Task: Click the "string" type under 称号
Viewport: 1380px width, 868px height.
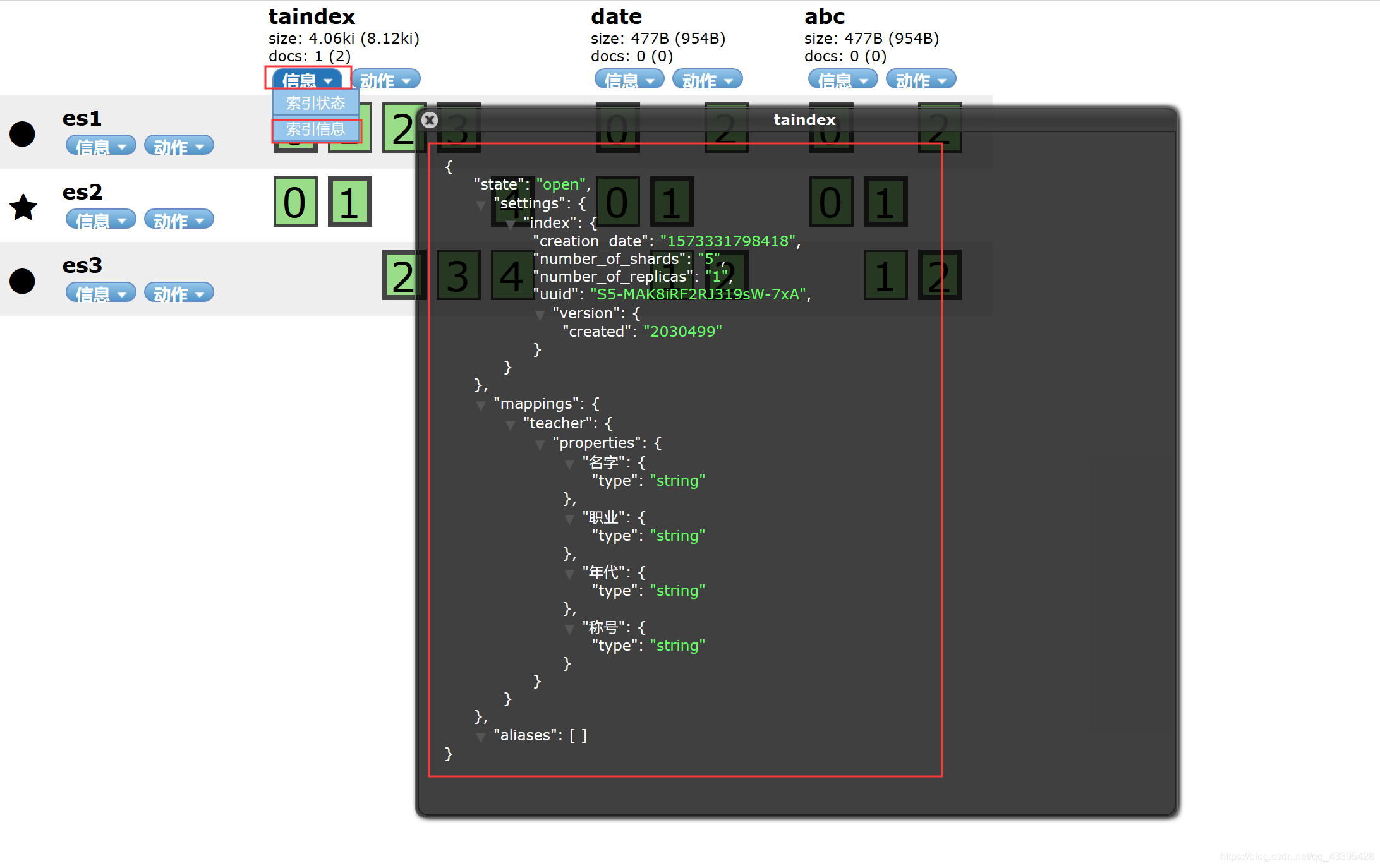Action: click(677, 646)
